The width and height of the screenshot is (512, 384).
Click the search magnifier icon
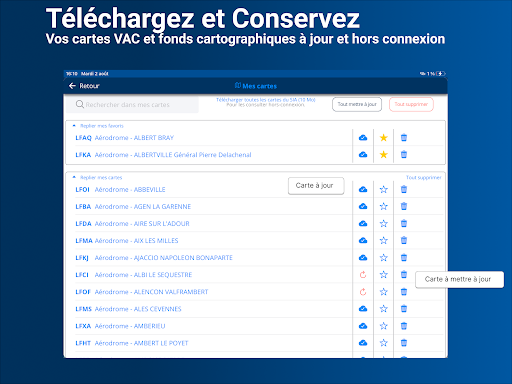(80, 104)
